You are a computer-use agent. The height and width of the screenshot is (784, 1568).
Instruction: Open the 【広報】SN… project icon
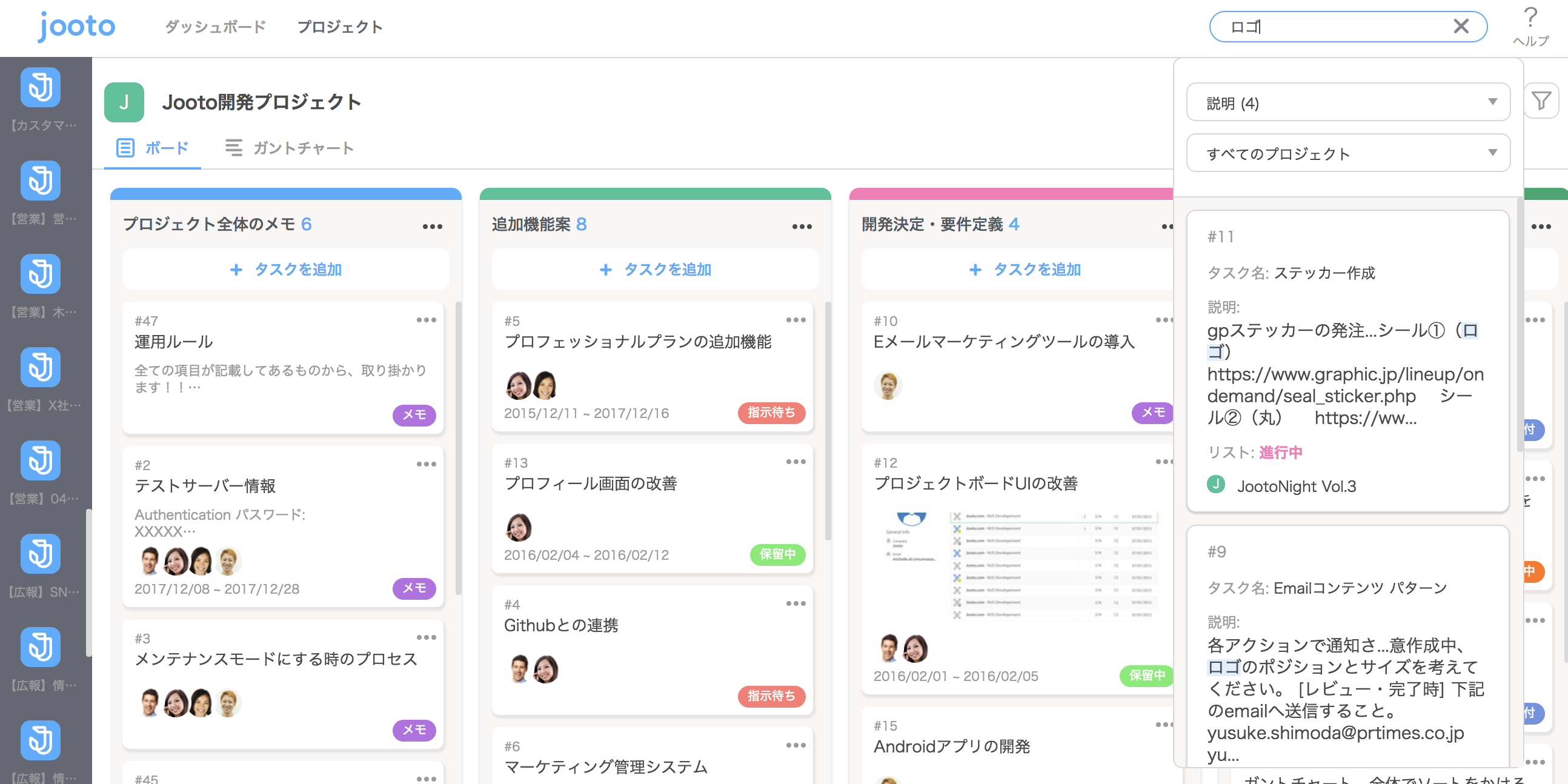pos(40,553)
